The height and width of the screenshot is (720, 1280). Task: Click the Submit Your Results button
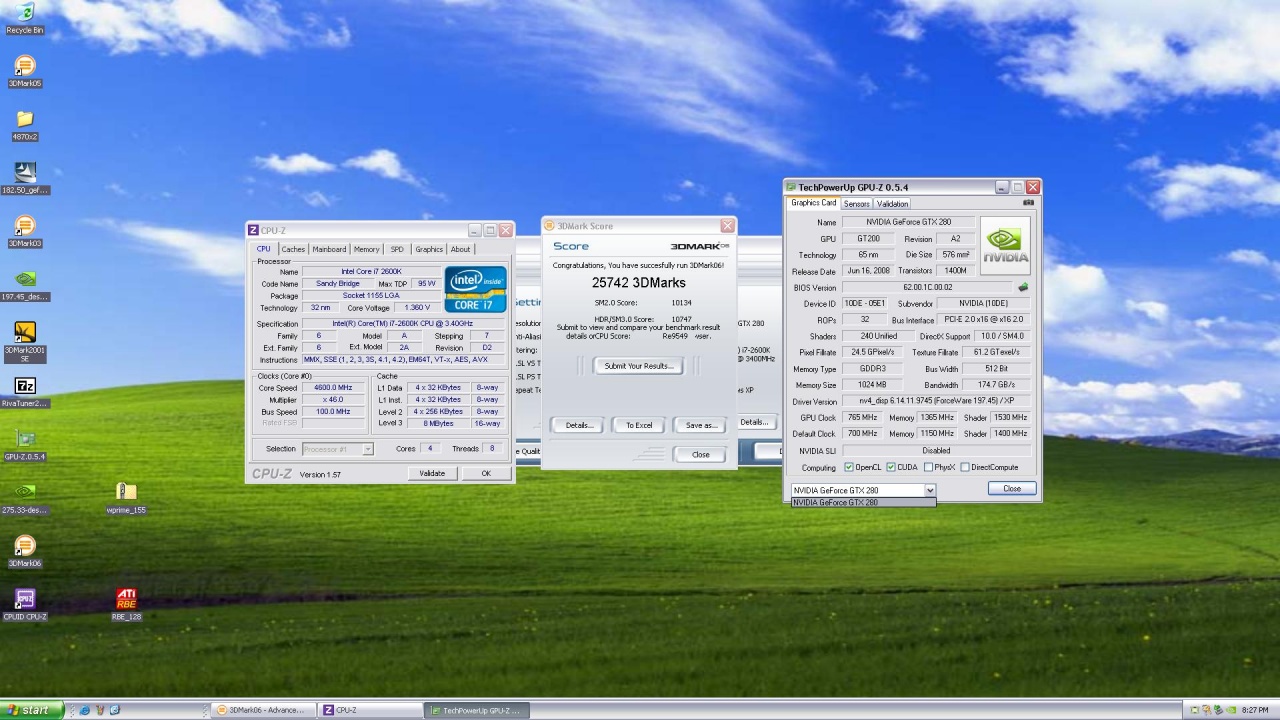coord(638,366)
